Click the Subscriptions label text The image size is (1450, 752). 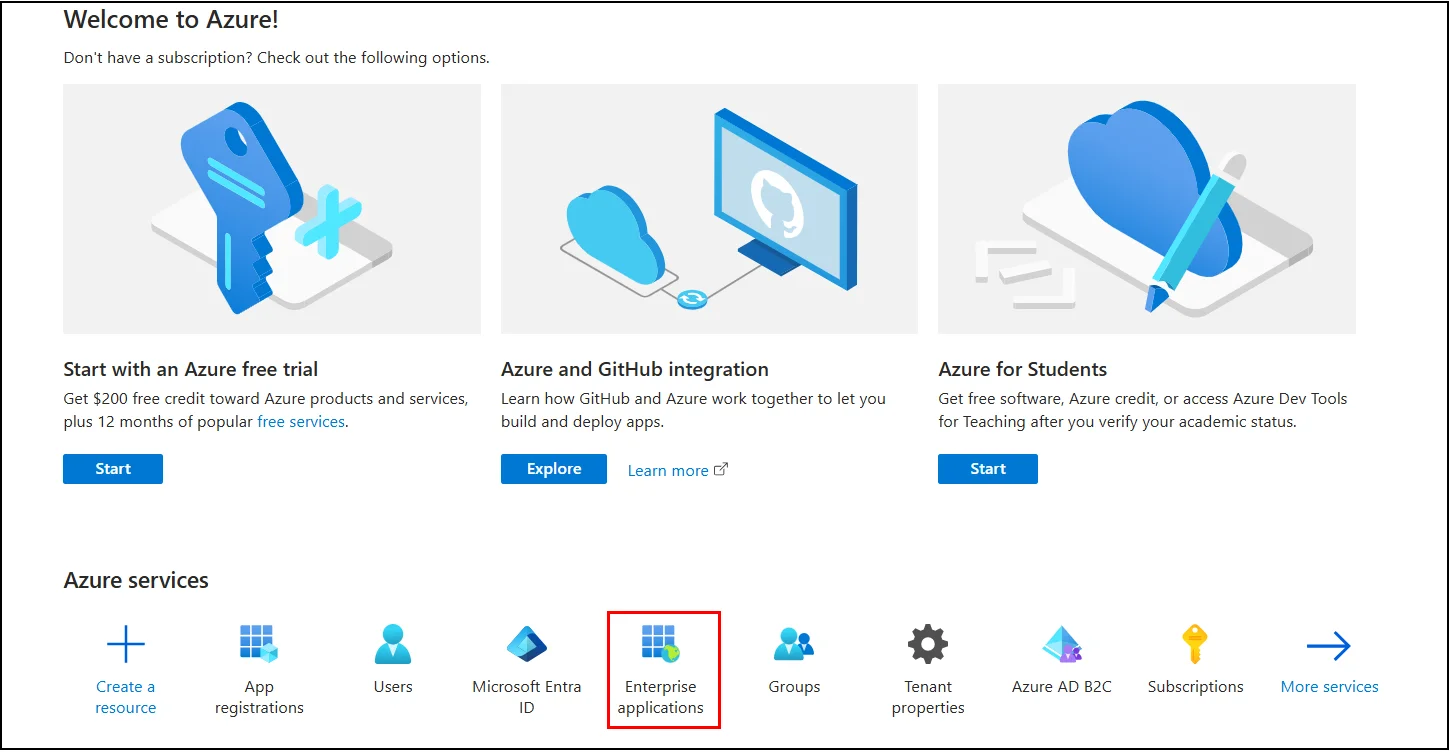pos(1195,687)
